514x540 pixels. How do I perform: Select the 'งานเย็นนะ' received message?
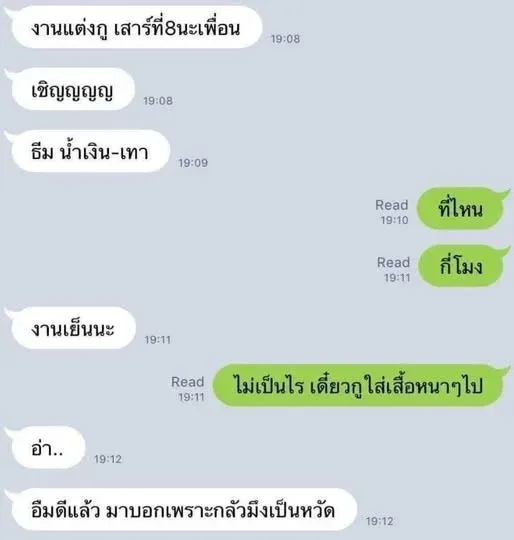pos(73,328)
